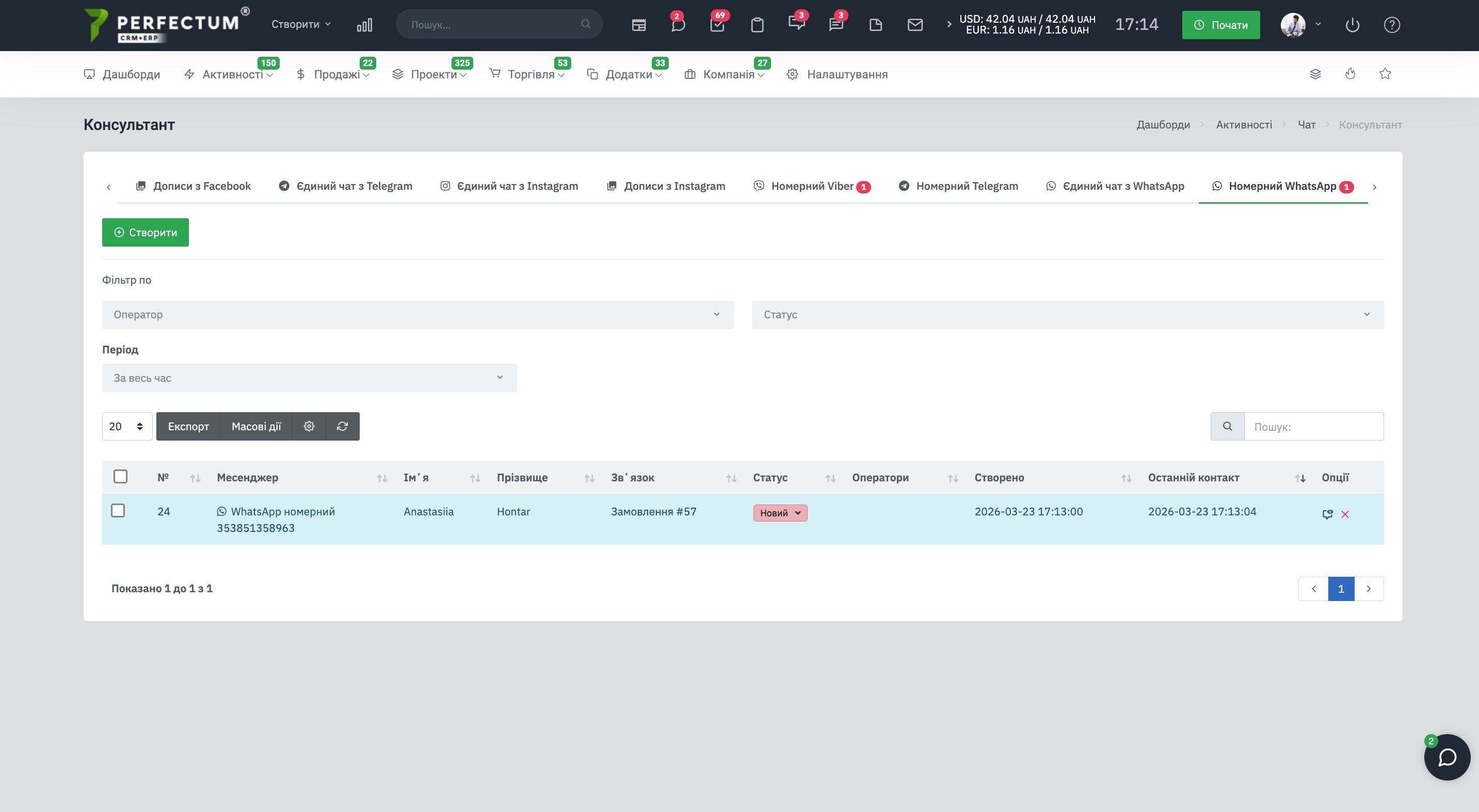Open tasks checklist icon with 69 badge
1479x812 pixels.
pyautogui.click(x=717, y=25)
